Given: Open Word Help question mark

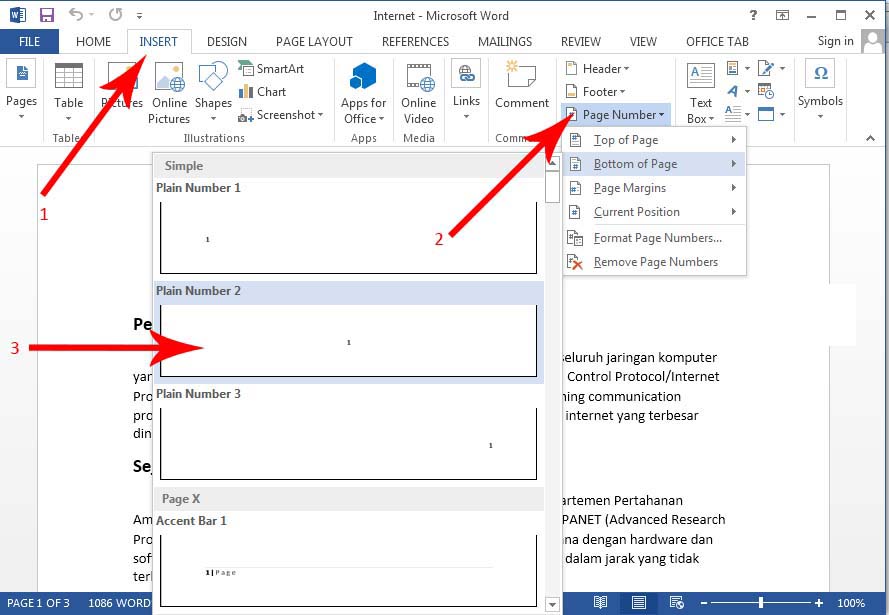Looking at the screenshot, I should pos(753,15).
